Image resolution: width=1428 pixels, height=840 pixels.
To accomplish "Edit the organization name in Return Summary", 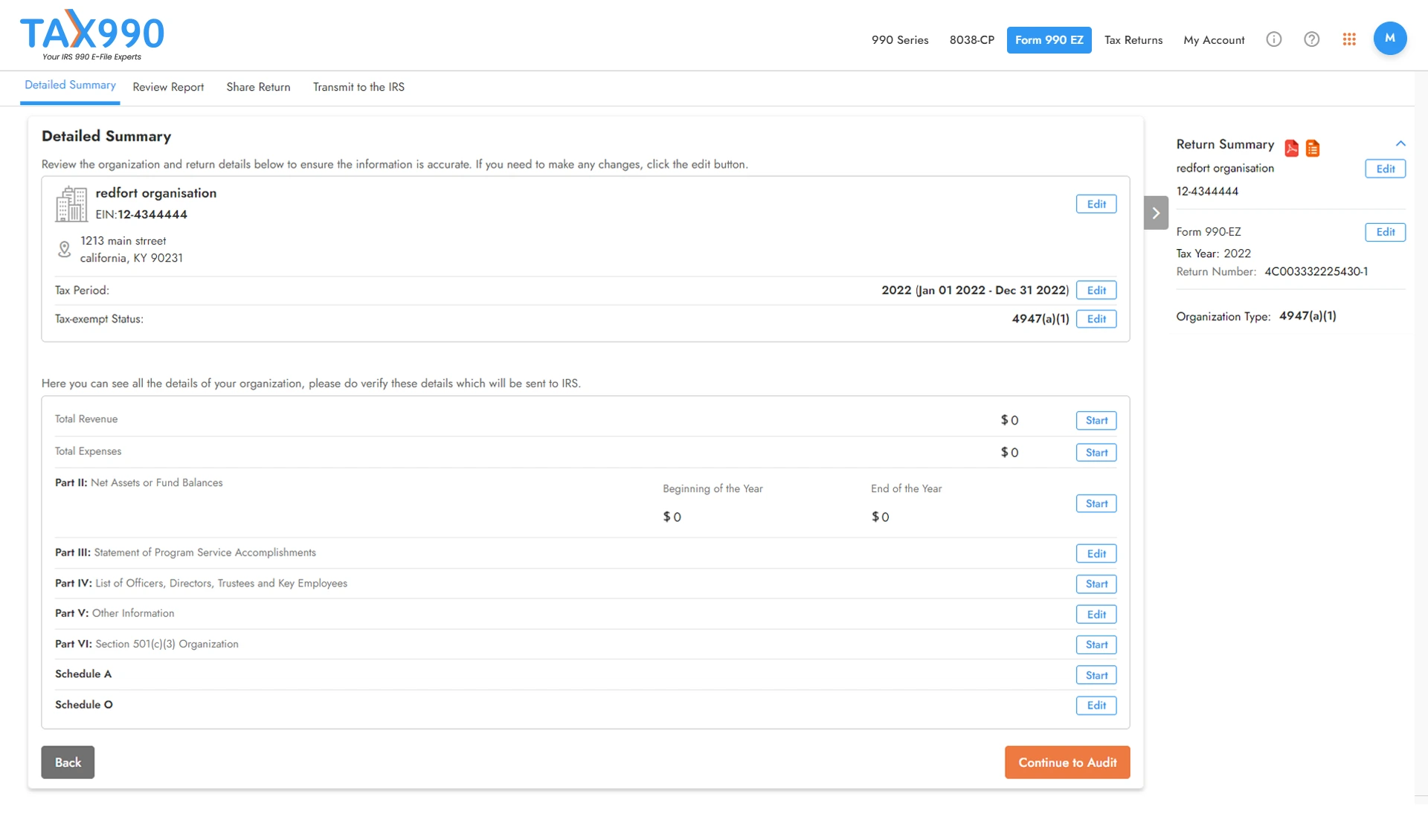I will click(1387, 168).
